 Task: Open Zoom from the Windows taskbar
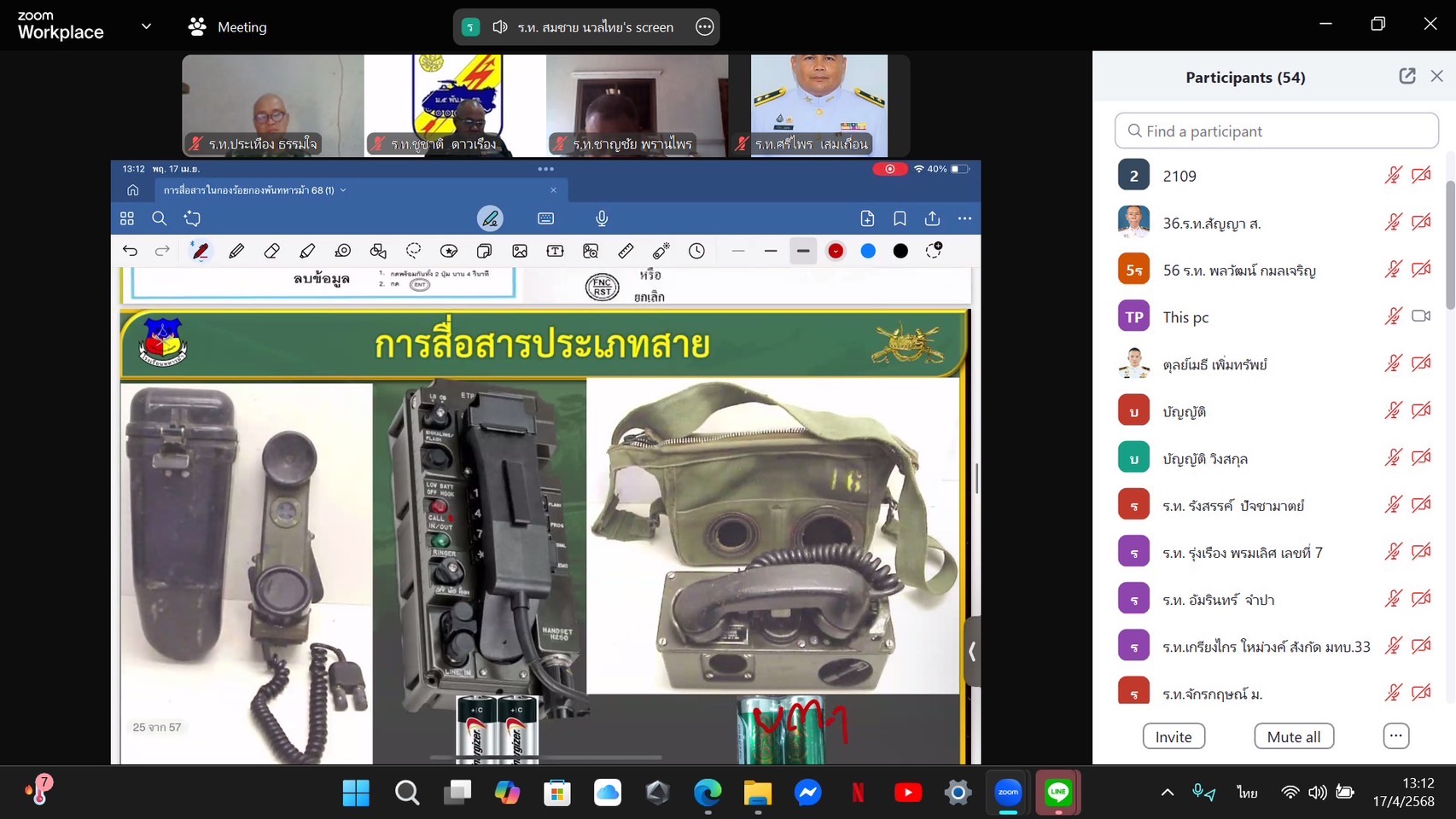point(1008,793)
